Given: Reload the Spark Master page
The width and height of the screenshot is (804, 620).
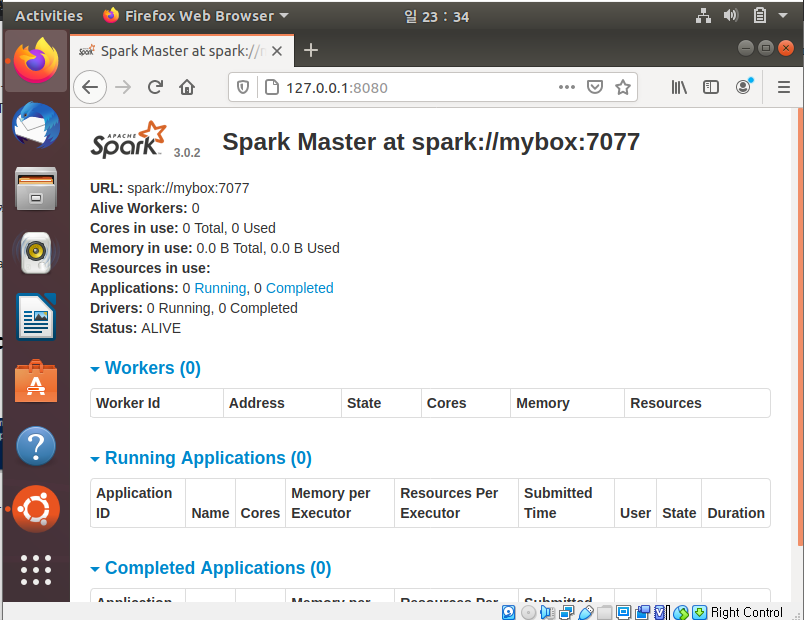Looking at the screenshot, I should point(155,87).
